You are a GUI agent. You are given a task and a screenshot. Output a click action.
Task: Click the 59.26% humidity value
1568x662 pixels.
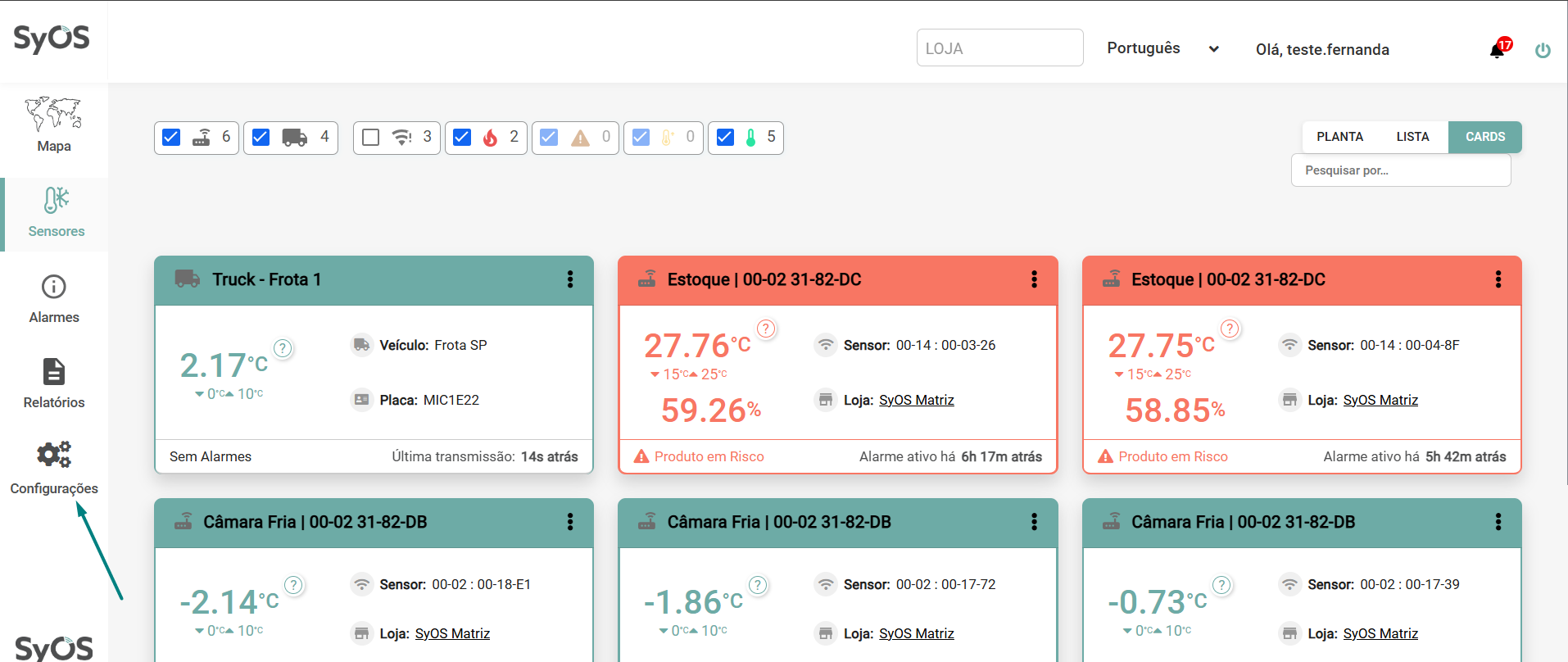711,410
